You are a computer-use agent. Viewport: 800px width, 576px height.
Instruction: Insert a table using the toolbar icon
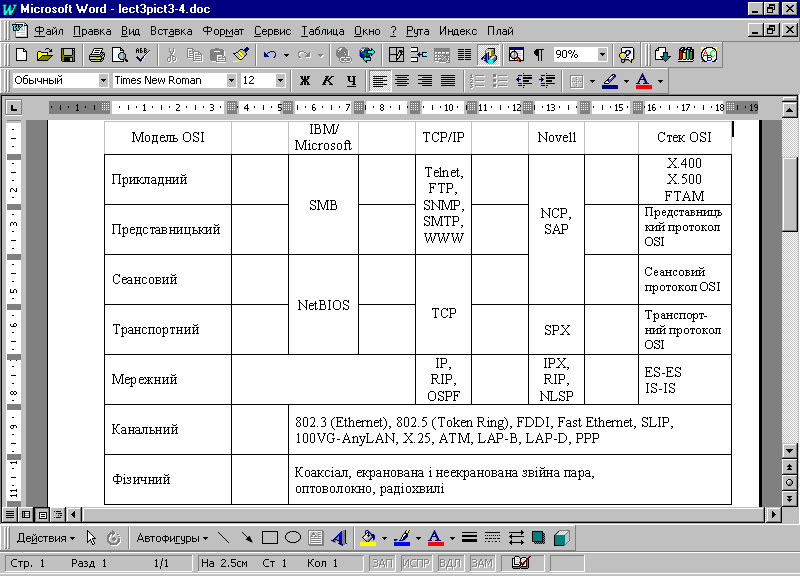pyautogui.click(x=419, y=55)
